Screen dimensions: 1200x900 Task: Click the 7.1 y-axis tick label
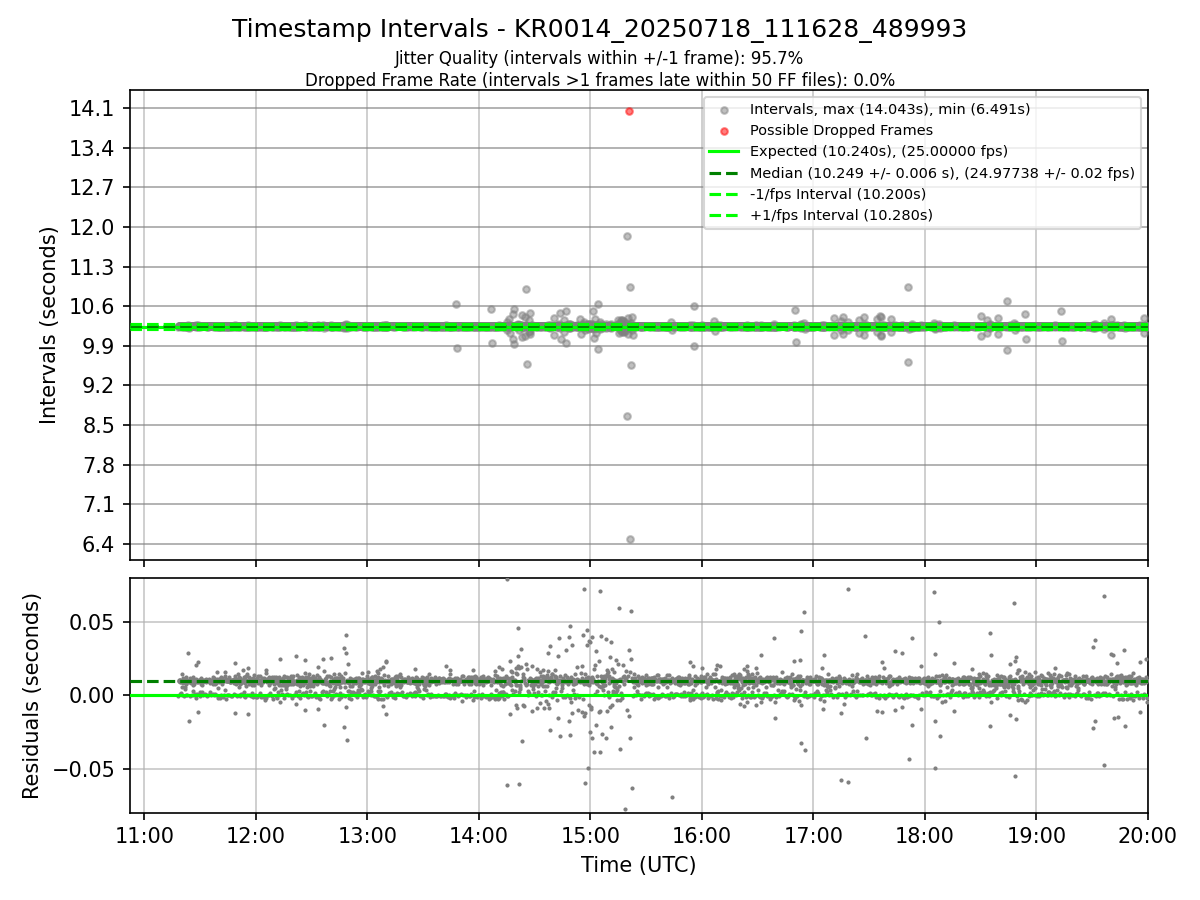click(x=98, y=504)
